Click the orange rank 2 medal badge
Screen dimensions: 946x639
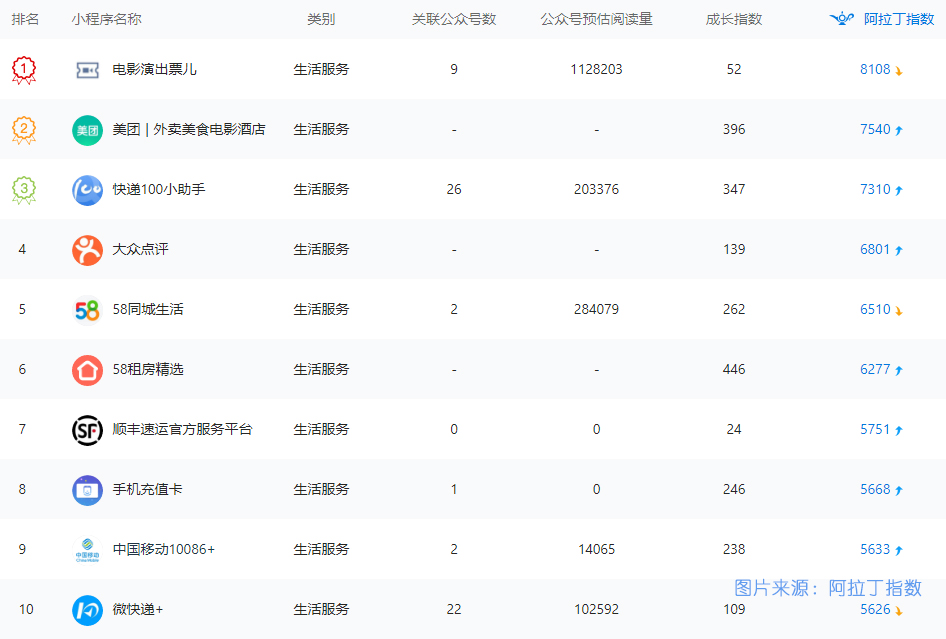point(24,130)
